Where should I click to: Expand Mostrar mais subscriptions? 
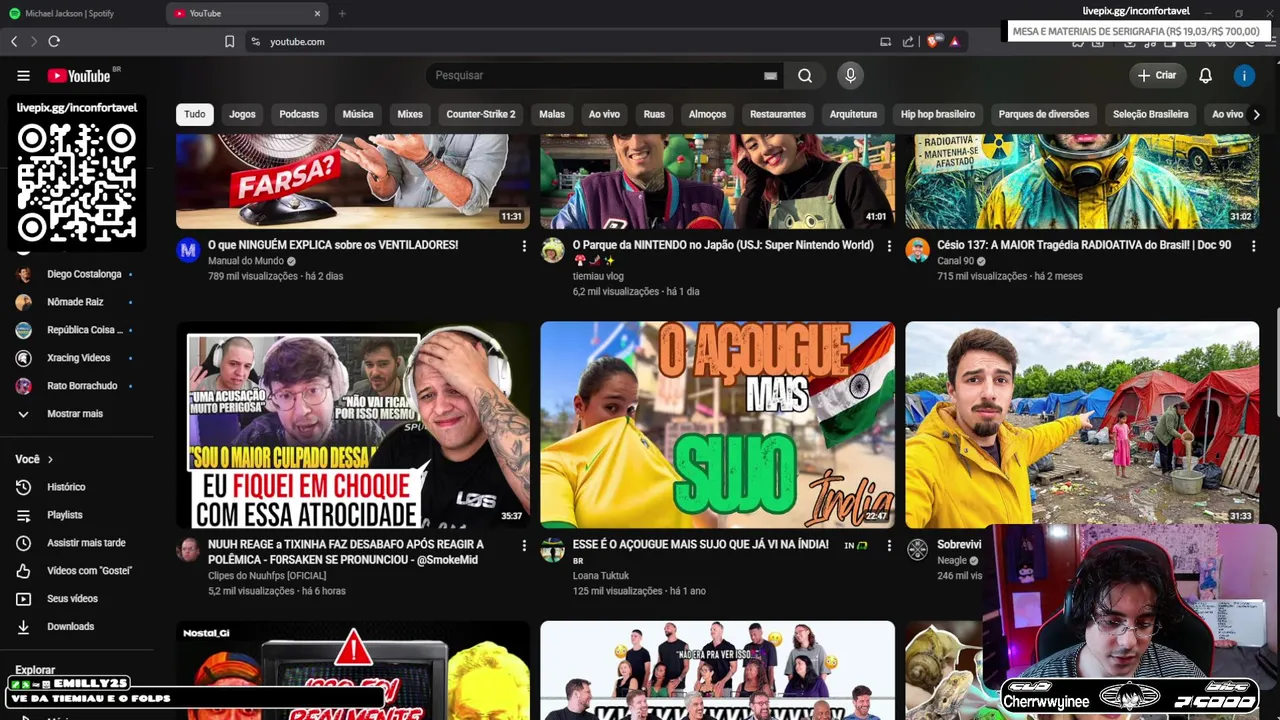point(76,413)
